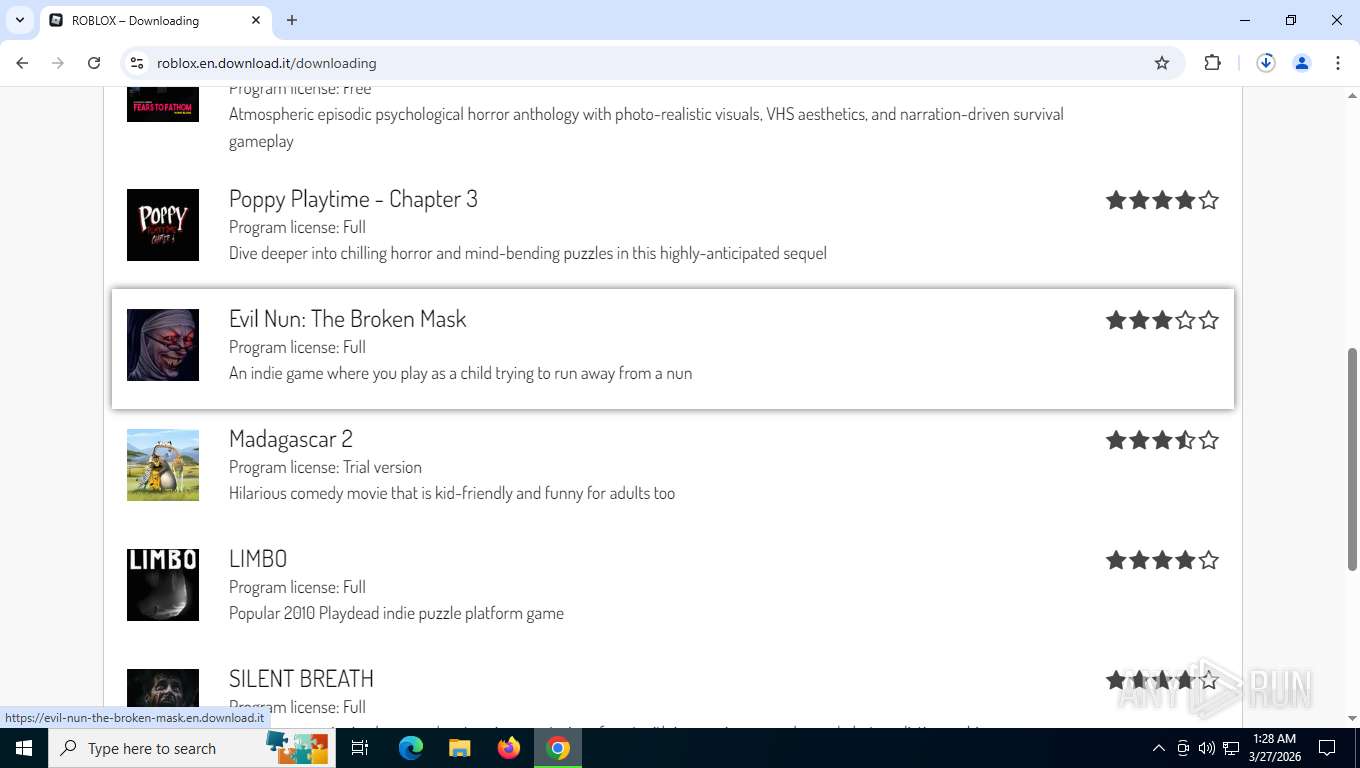Open the LIMBO game thumbnail
The image size is (1360, 768).
tap(163, 585)
